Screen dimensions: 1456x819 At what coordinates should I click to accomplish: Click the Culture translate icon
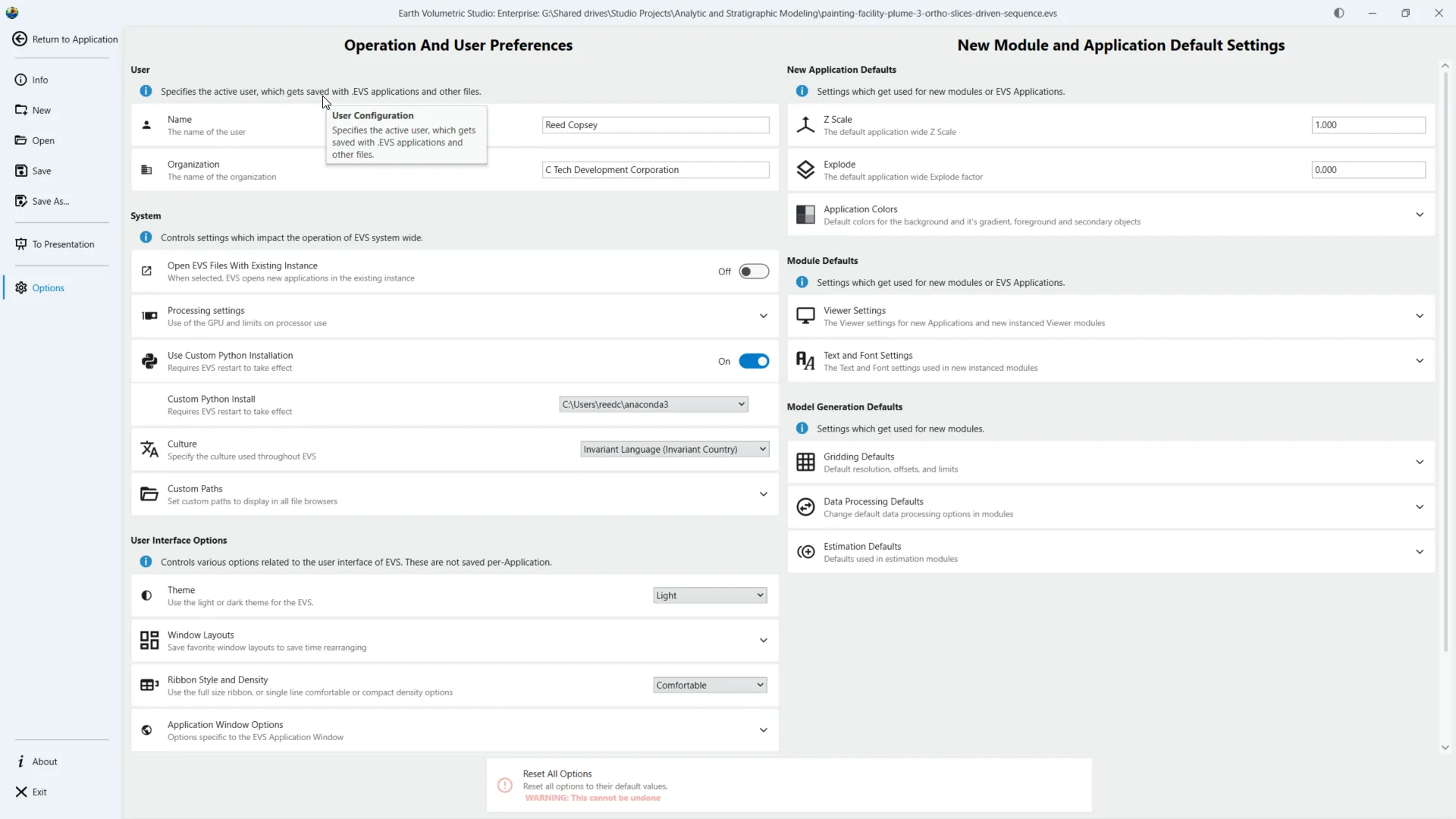click(149, 450)
